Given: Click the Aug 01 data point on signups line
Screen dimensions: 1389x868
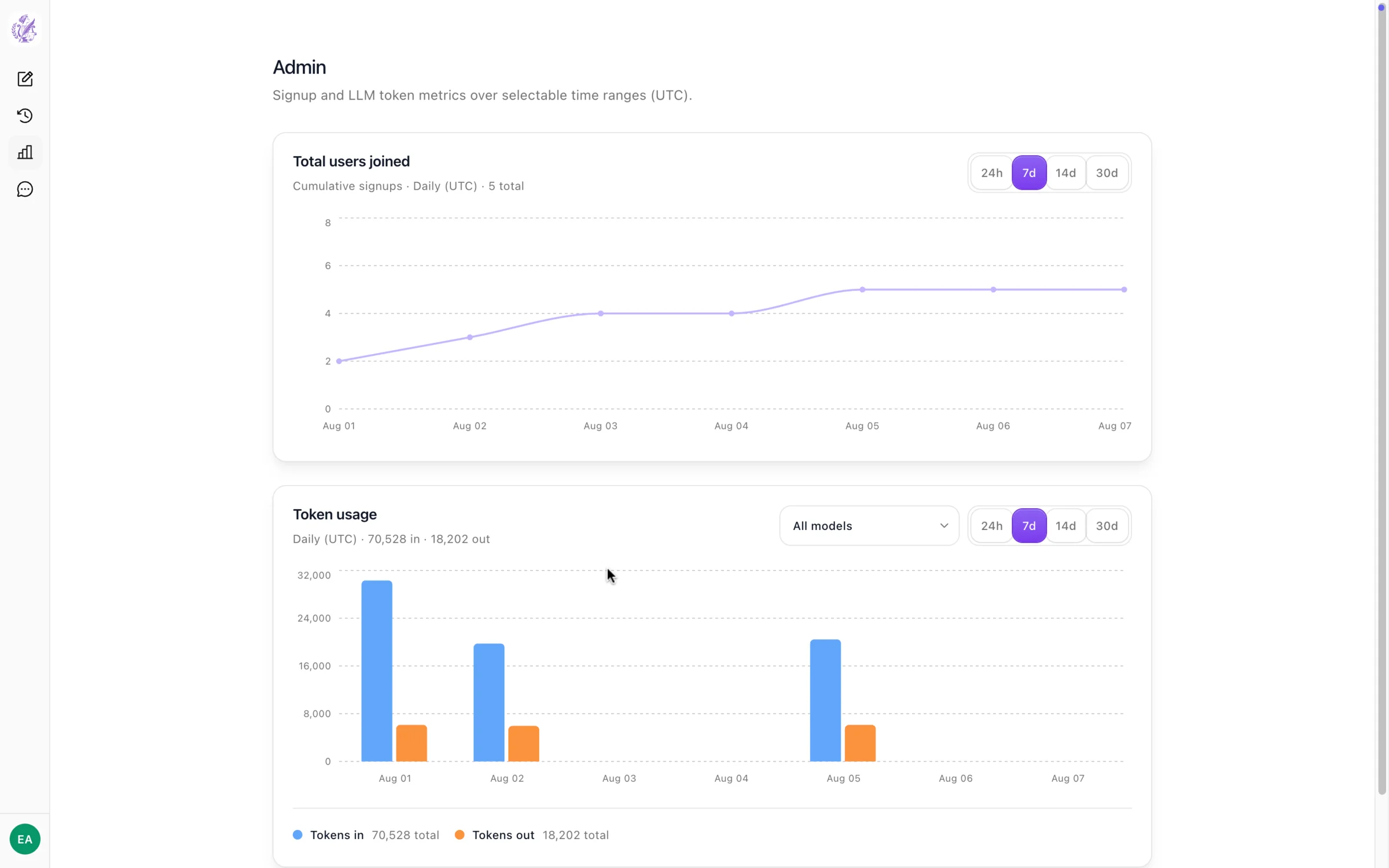Looking at the screenshot, I should (x=339, y=361).
